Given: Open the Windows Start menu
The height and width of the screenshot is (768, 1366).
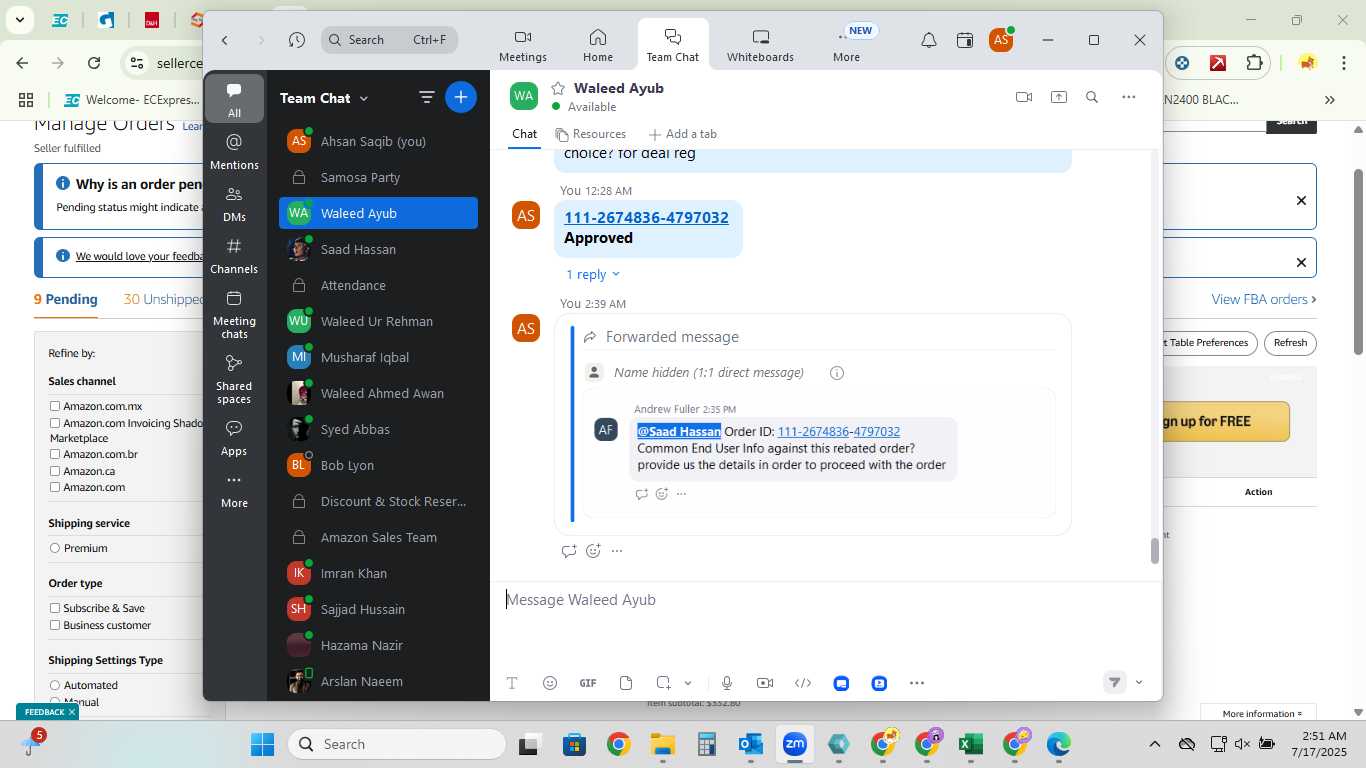Looking at the screenshot, I should point(262,744).
